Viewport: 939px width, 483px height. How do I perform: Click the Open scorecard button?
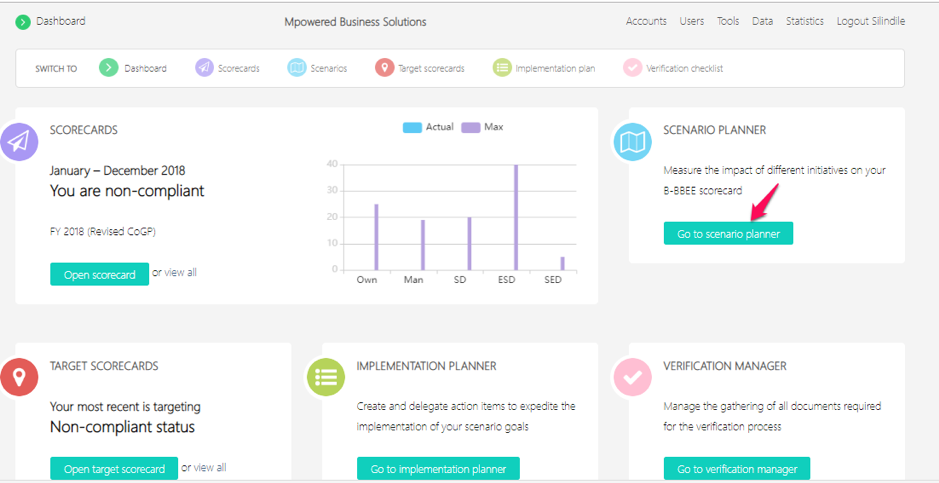[x=99, y=274]
